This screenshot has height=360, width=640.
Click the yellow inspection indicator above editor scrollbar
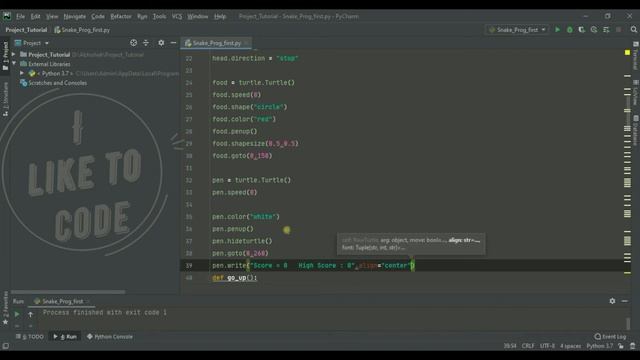(x=627, y=53)
